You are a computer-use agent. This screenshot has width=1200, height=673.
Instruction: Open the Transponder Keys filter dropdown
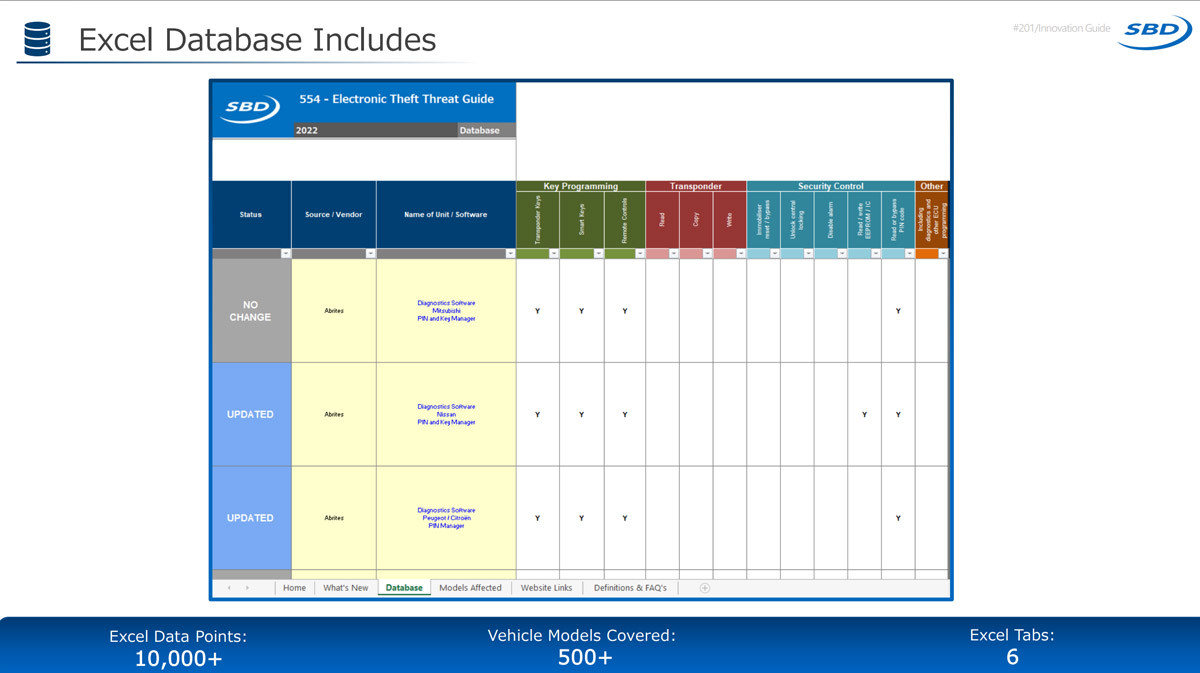pyautogui.click(x=553, y=254)
